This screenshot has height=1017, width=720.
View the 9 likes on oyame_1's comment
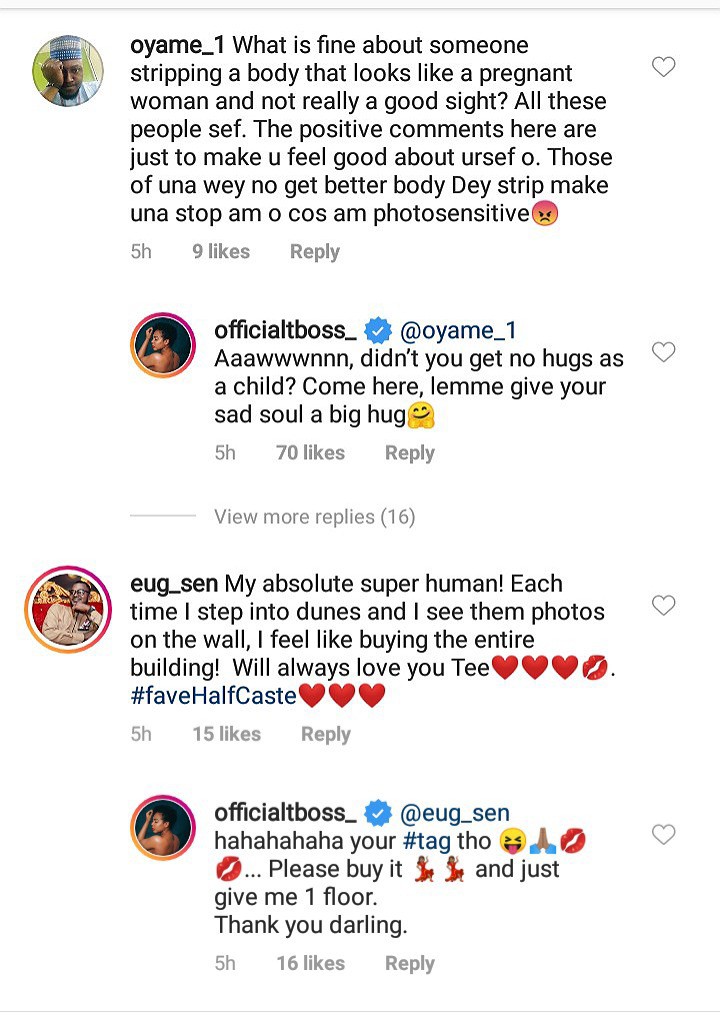coord(221,252)
